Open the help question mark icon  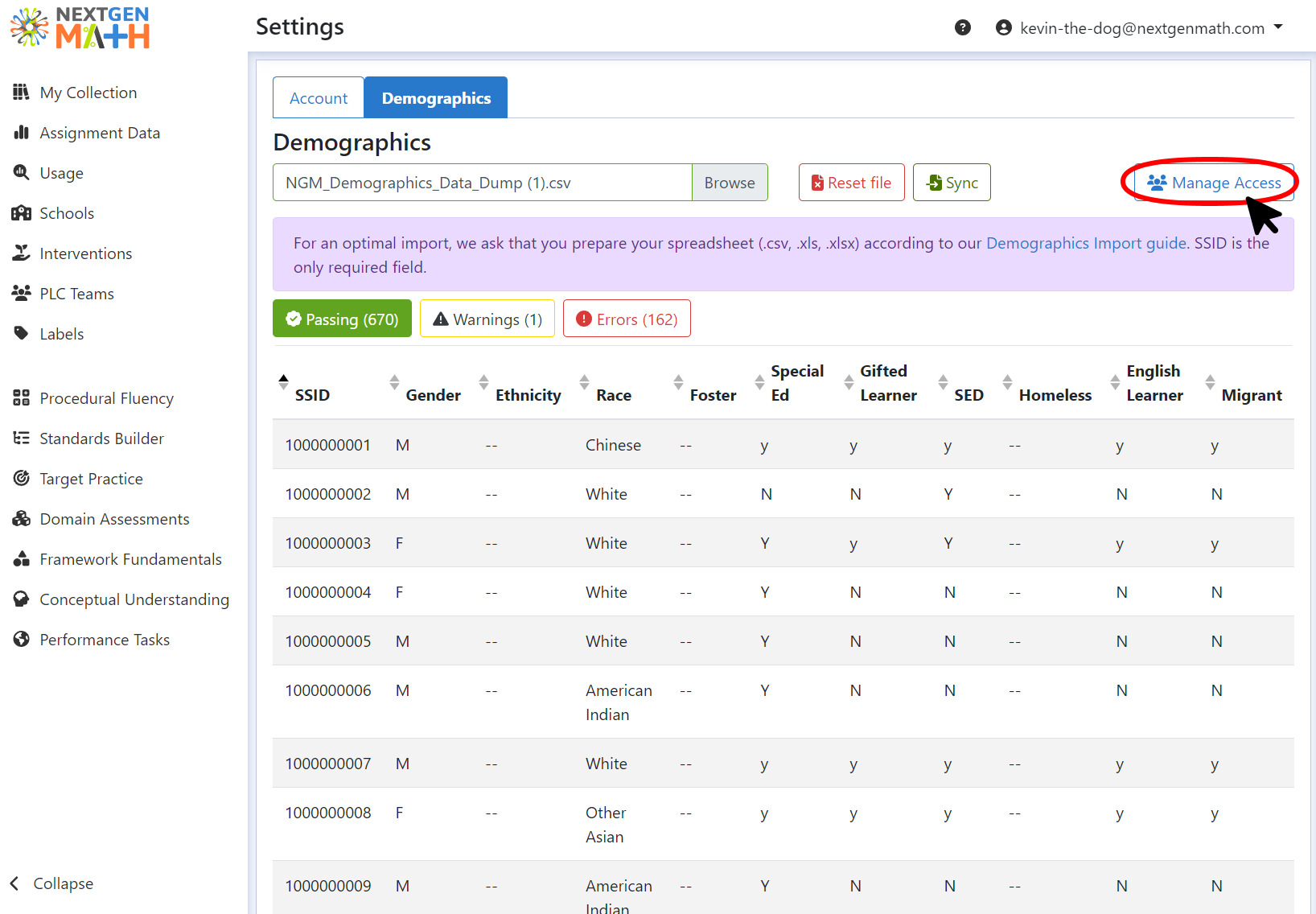pyautogui.click(x=963, y=27)
